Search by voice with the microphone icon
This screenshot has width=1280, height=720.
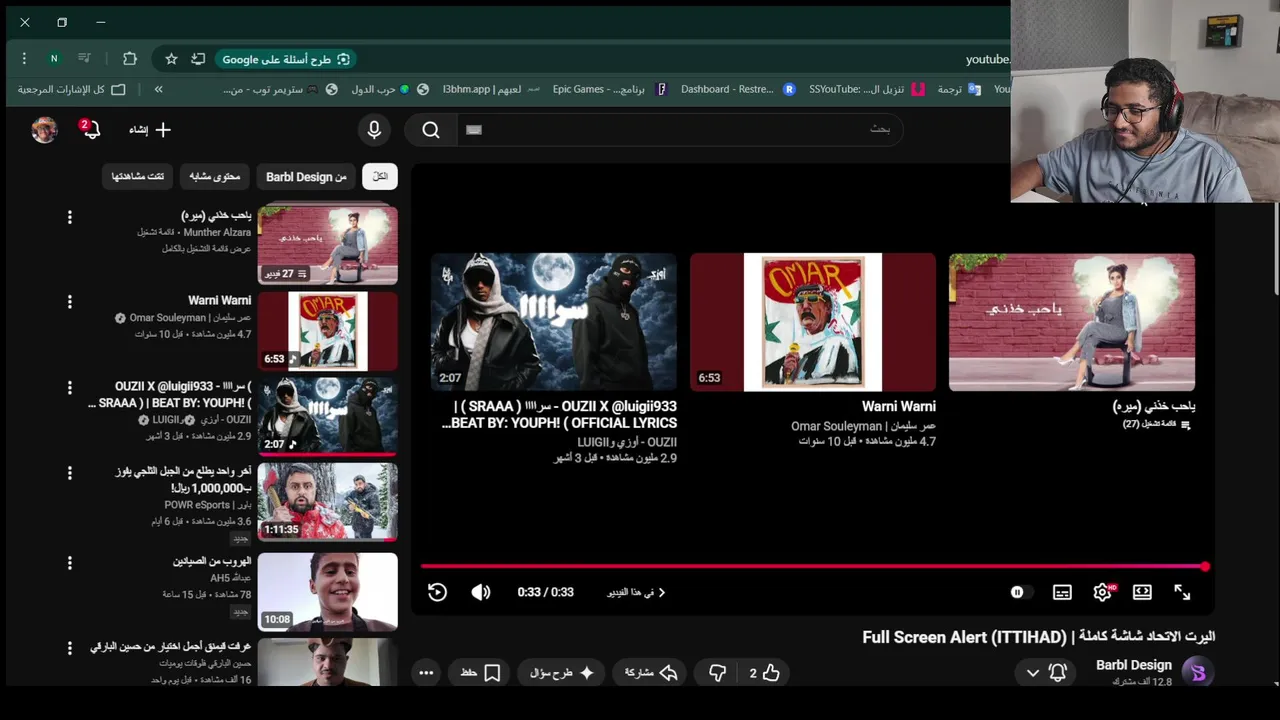(x=374, y=129)
